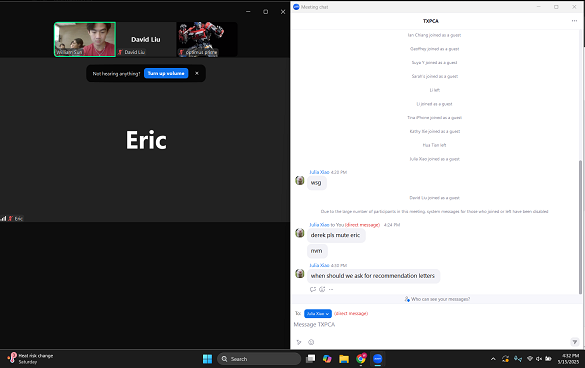Open the meeting chat three-dot menu
Image resolution: width=585 pixels, height=368 pixels.
click(x=574, y=21)
